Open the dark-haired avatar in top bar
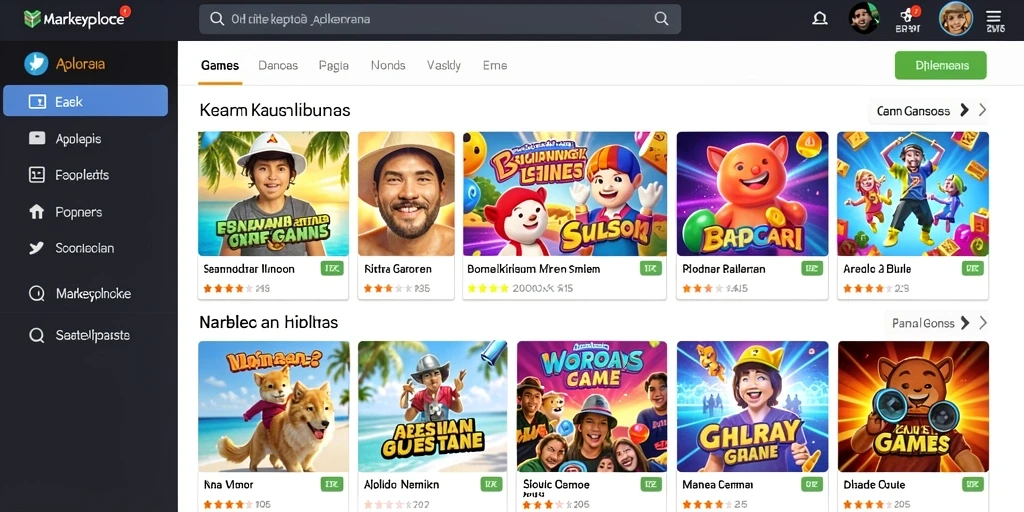 (x=864, y=18)
